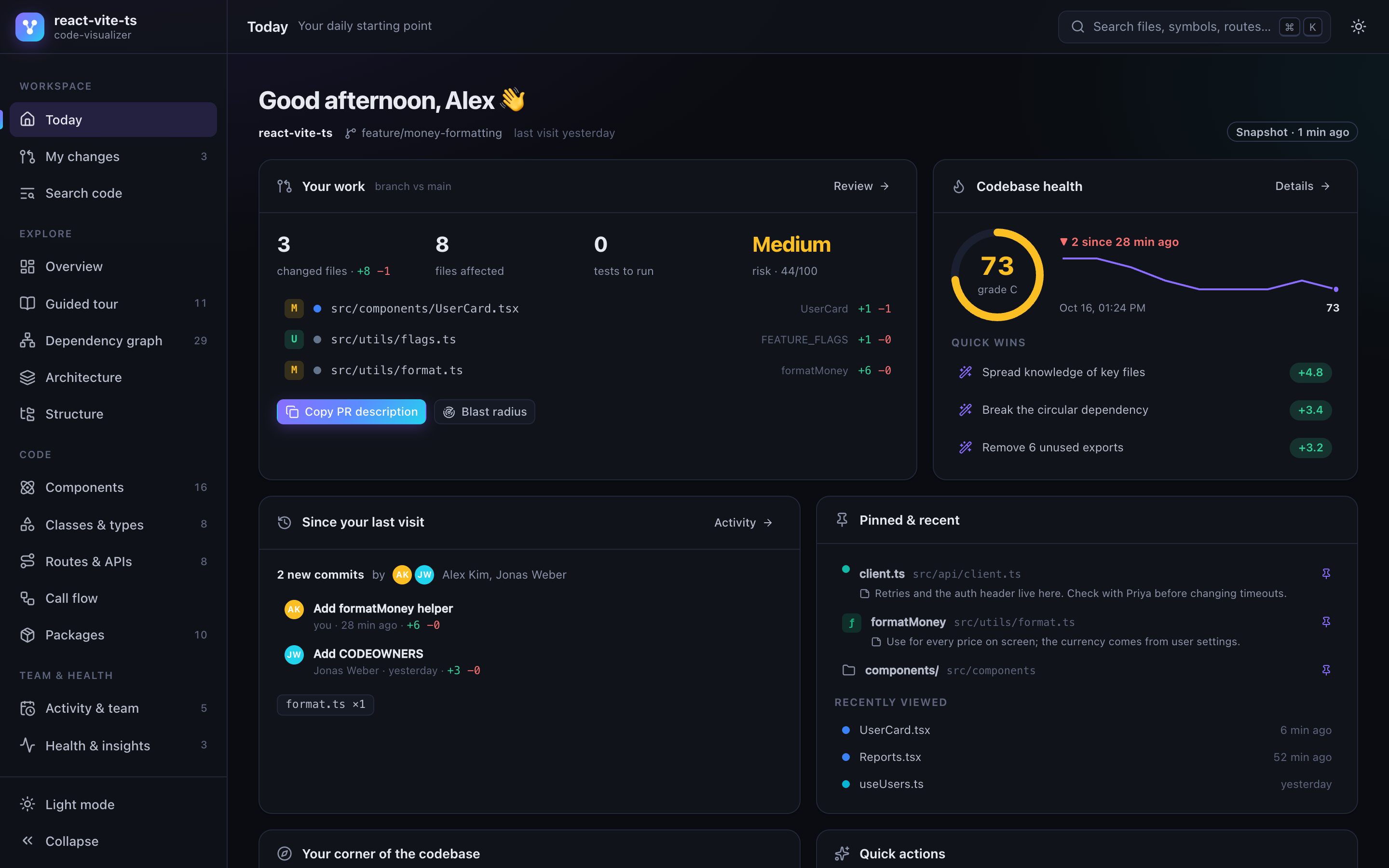The image size is (1389, 868).
Task: Click the Snapshot 1 min ago badge
Action: point(1292,132)
